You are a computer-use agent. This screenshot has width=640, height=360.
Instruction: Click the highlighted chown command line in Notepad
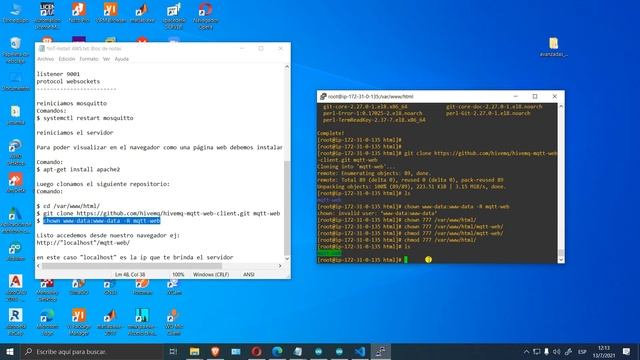click(x=102, y=221)
